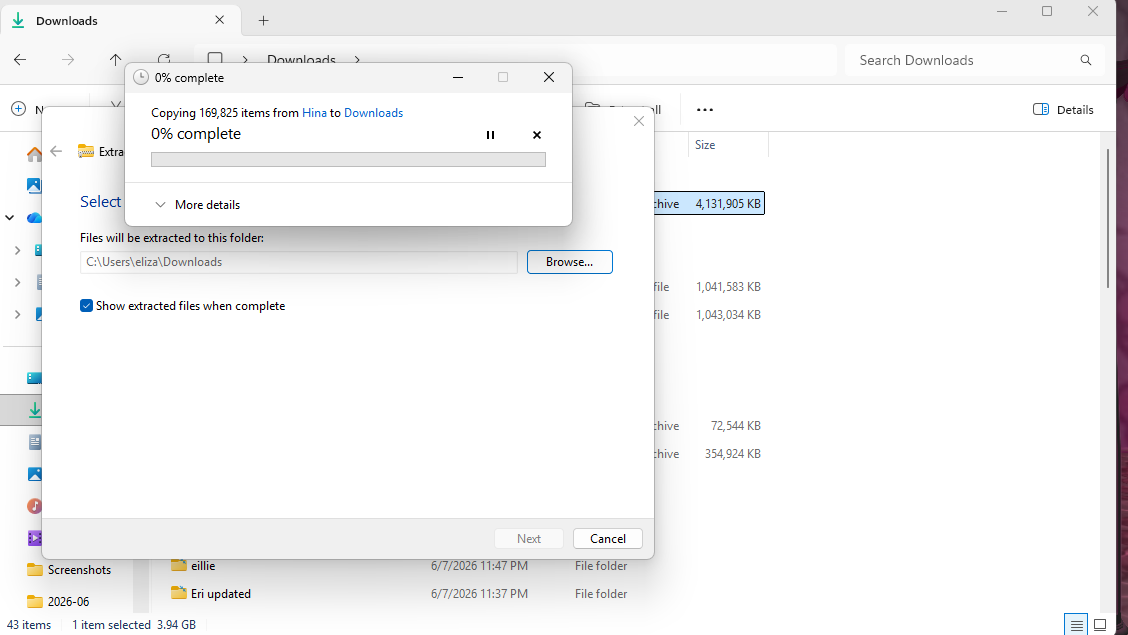Screen dimensions: 1128x635
Task: Navigate forward in File Explorer
Action: click(68, 60)
